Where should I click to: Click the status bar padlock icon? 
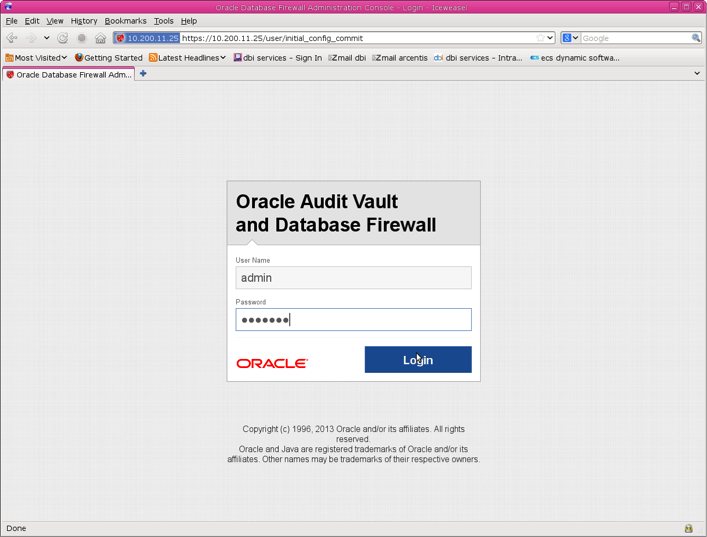(x=688, y=528)
